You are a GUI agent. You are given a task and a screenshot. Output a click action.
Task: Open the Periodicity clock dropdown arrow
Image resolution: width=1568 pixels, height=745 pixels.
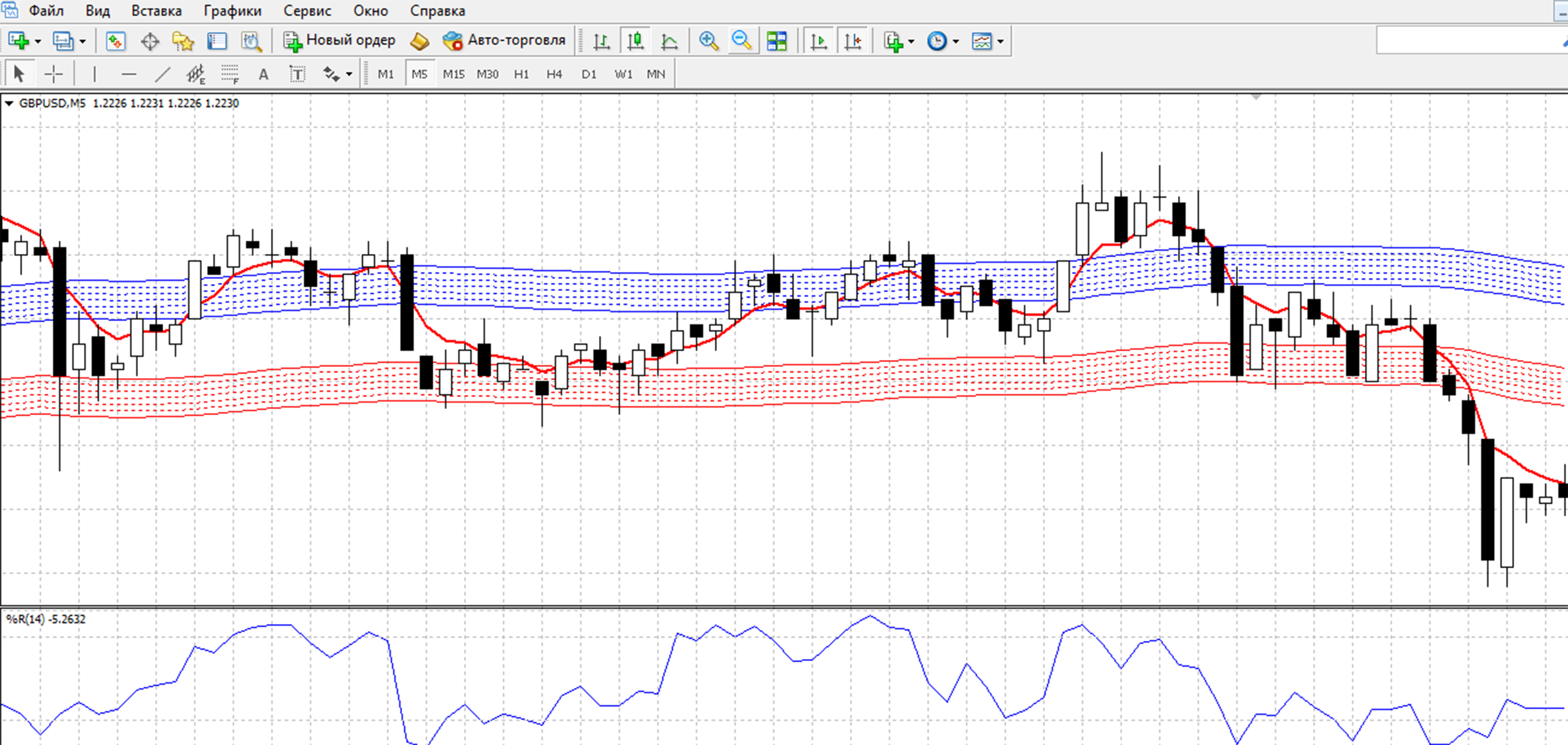tap(956, 41)
